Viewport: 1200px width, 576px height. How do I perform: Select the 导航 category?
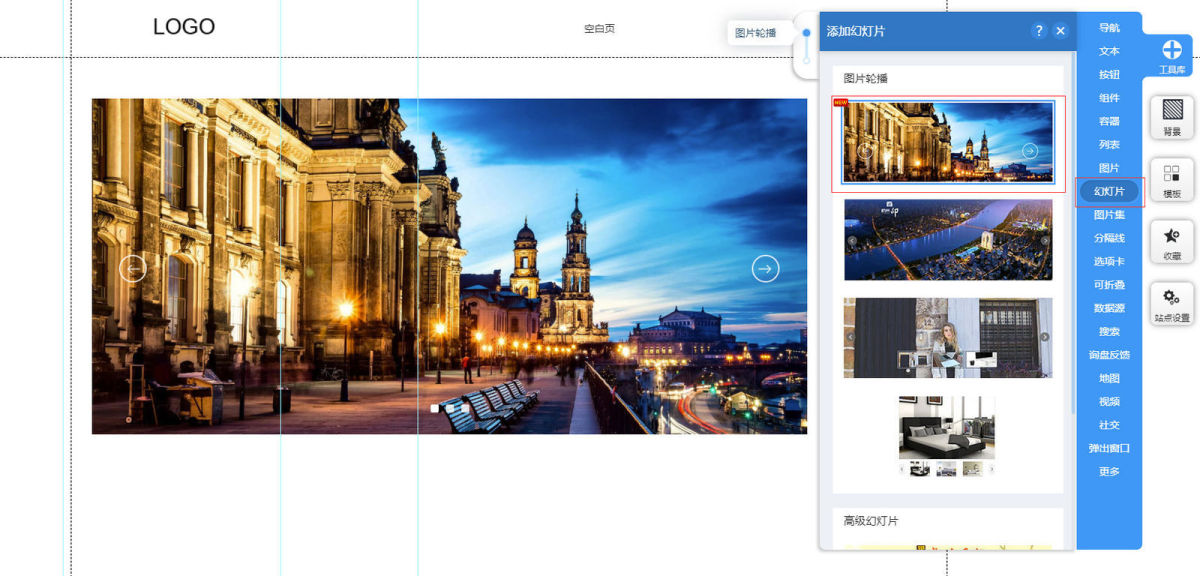point(1109,27)
